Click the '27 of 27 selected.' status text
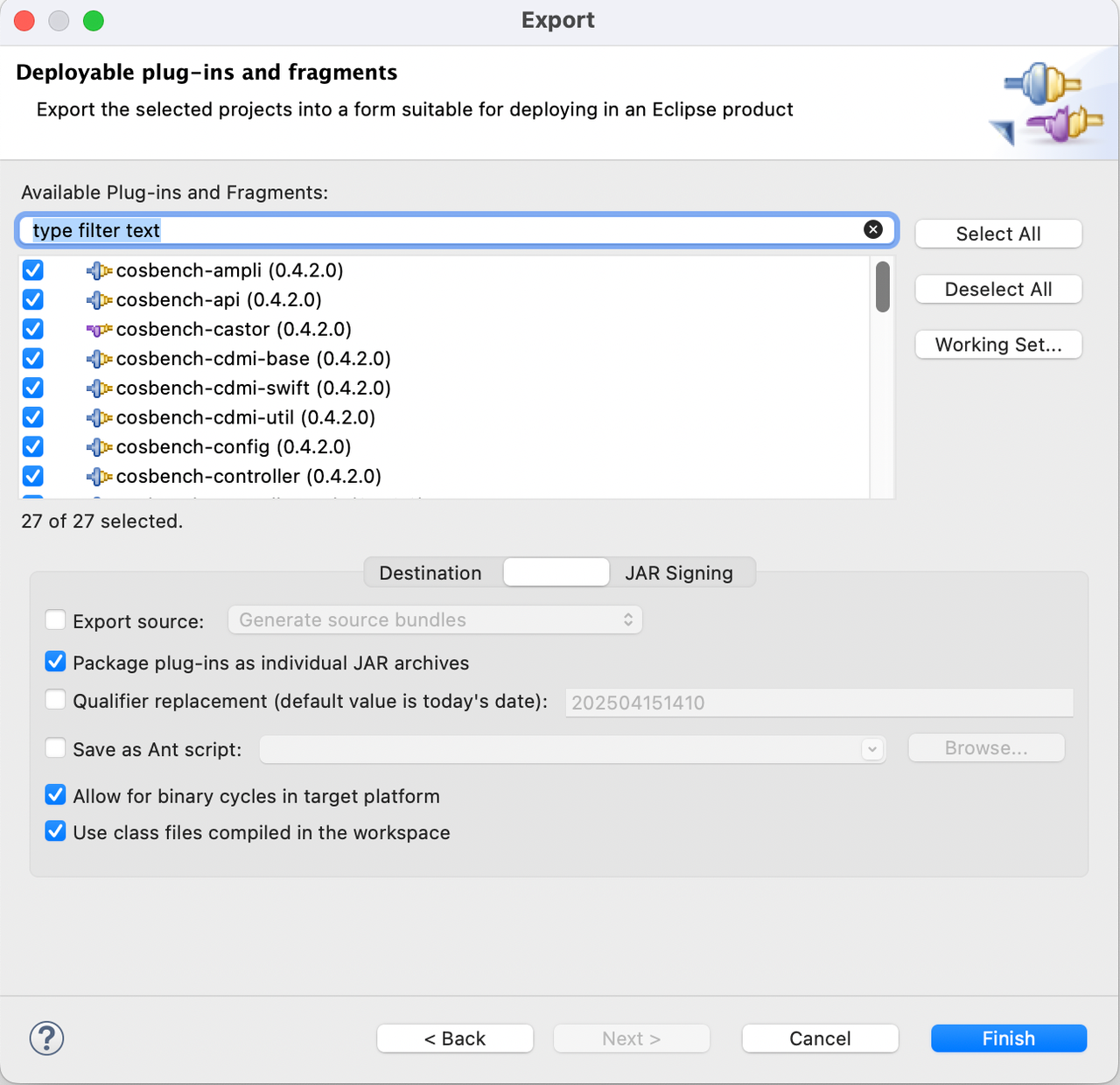Screen dimensions: 1120x1085 click(102, 521)
